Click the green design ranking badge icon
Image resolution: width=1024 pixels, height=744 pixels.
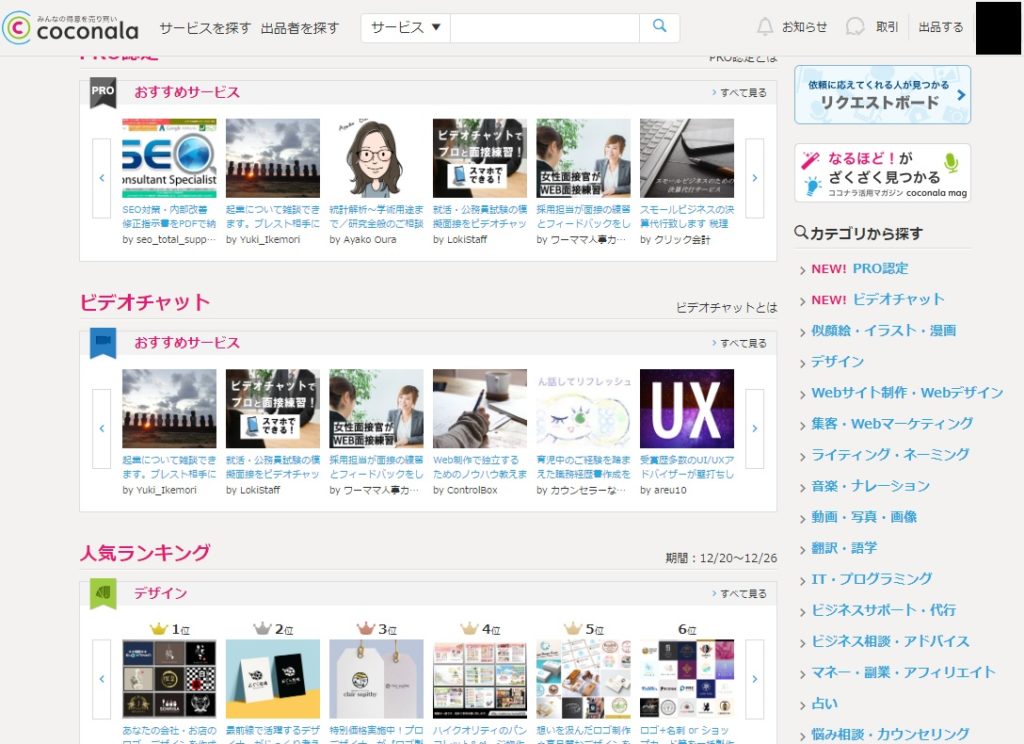click(x=103, y=593)
